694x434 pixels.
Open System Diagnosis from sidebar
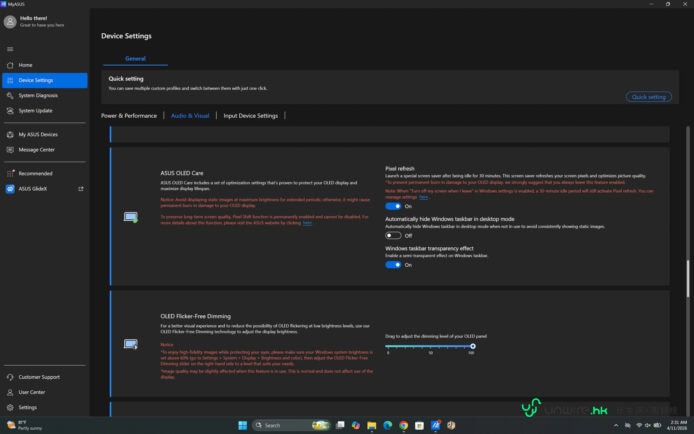pyautogui.click(x=44, y=96)
